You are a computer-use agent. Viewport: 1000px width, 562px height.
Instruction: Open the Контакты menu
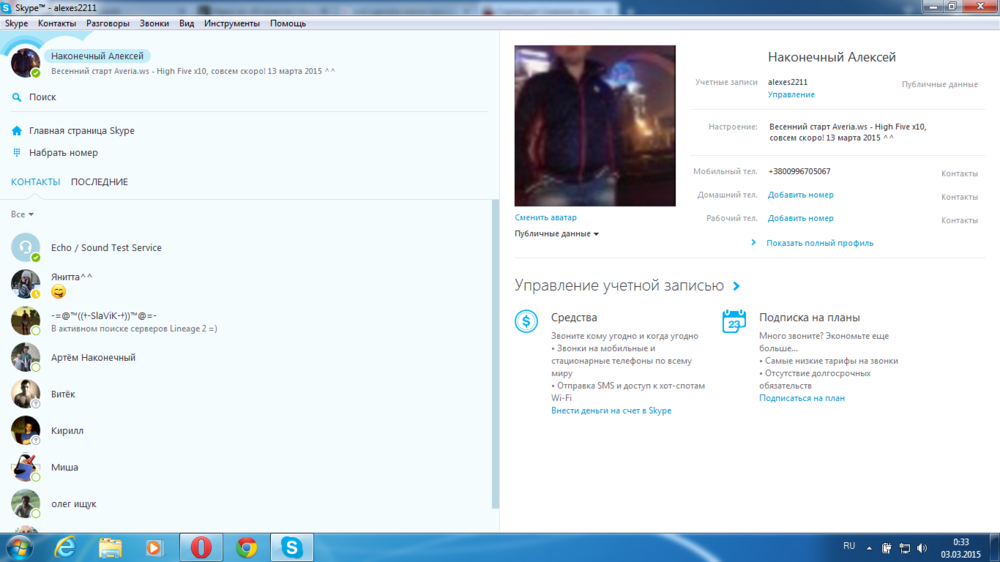click(x=57, y=24)
